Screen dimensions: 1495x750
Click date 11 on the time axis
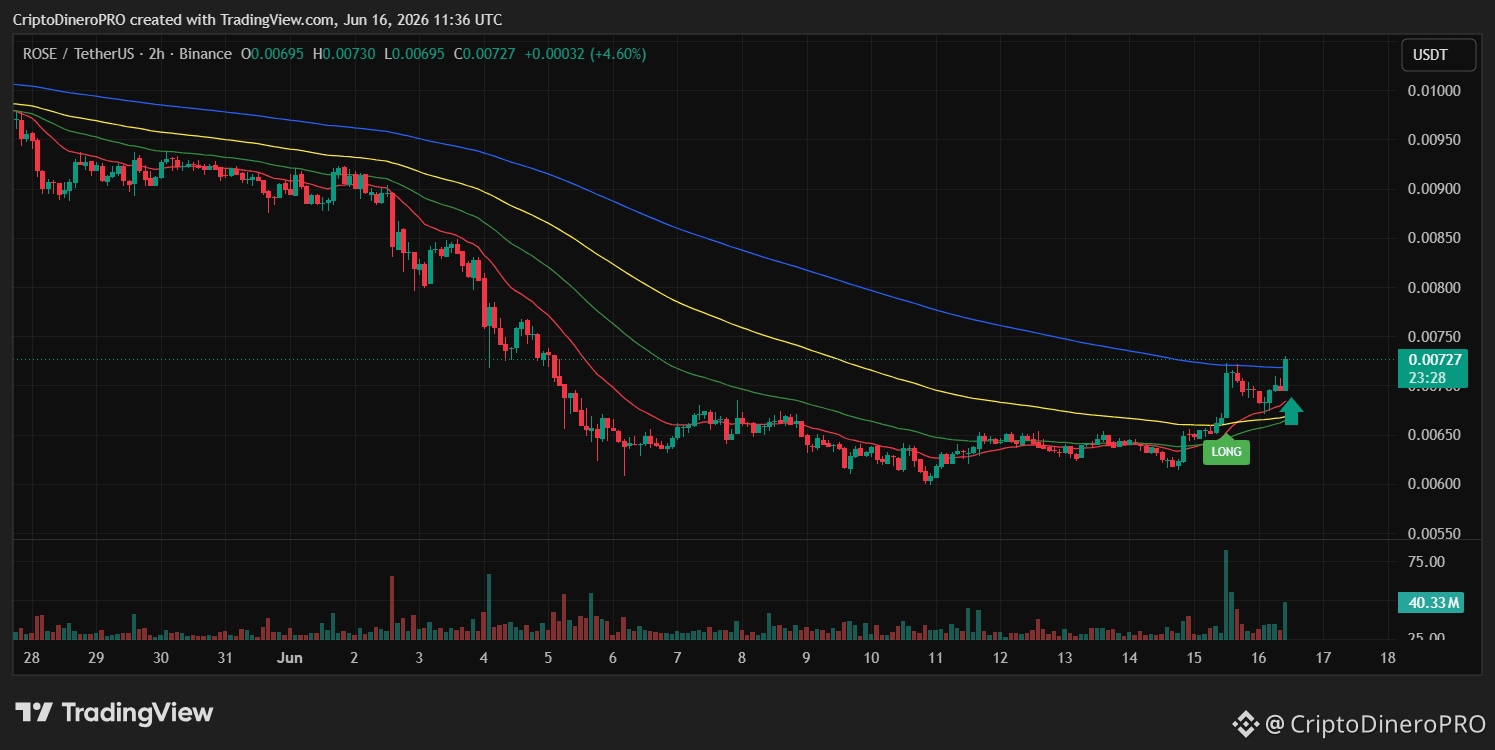pos(935,658)
